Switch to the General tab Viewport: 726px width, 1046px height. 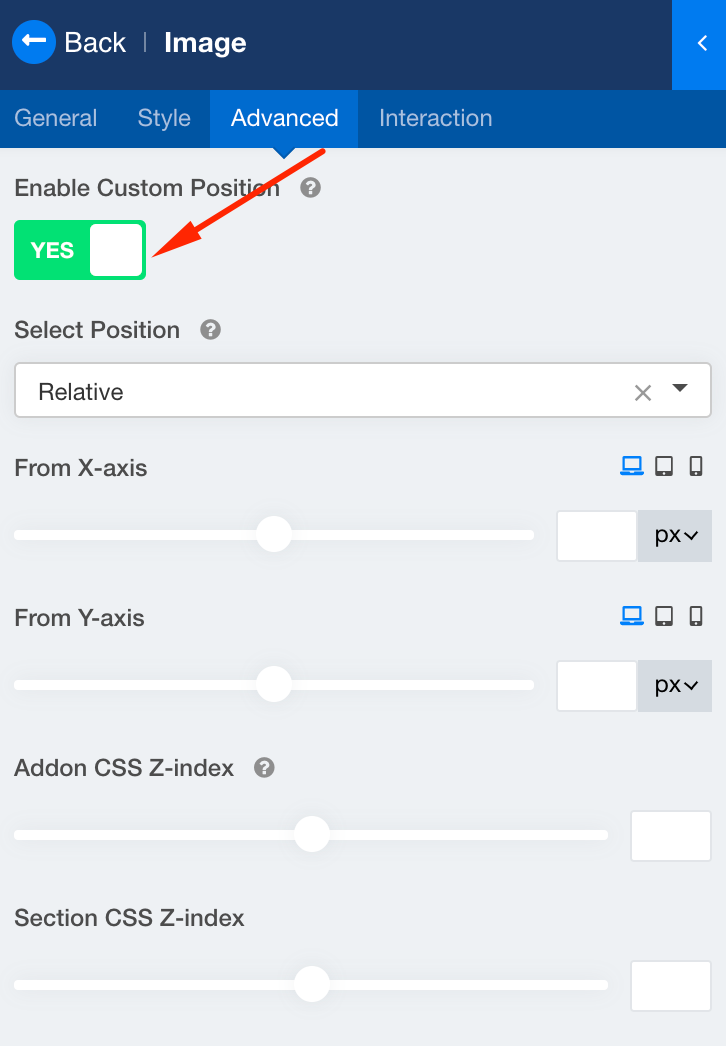click(56, 118)
